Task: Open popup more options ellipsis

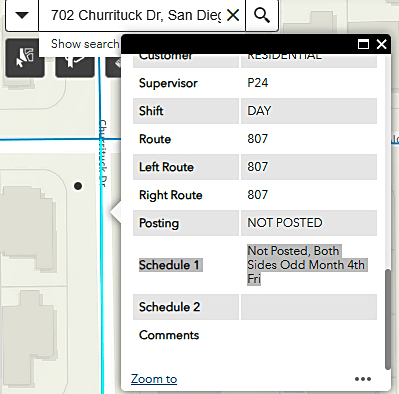Action: pyautogui.click(x=363, y=379)
